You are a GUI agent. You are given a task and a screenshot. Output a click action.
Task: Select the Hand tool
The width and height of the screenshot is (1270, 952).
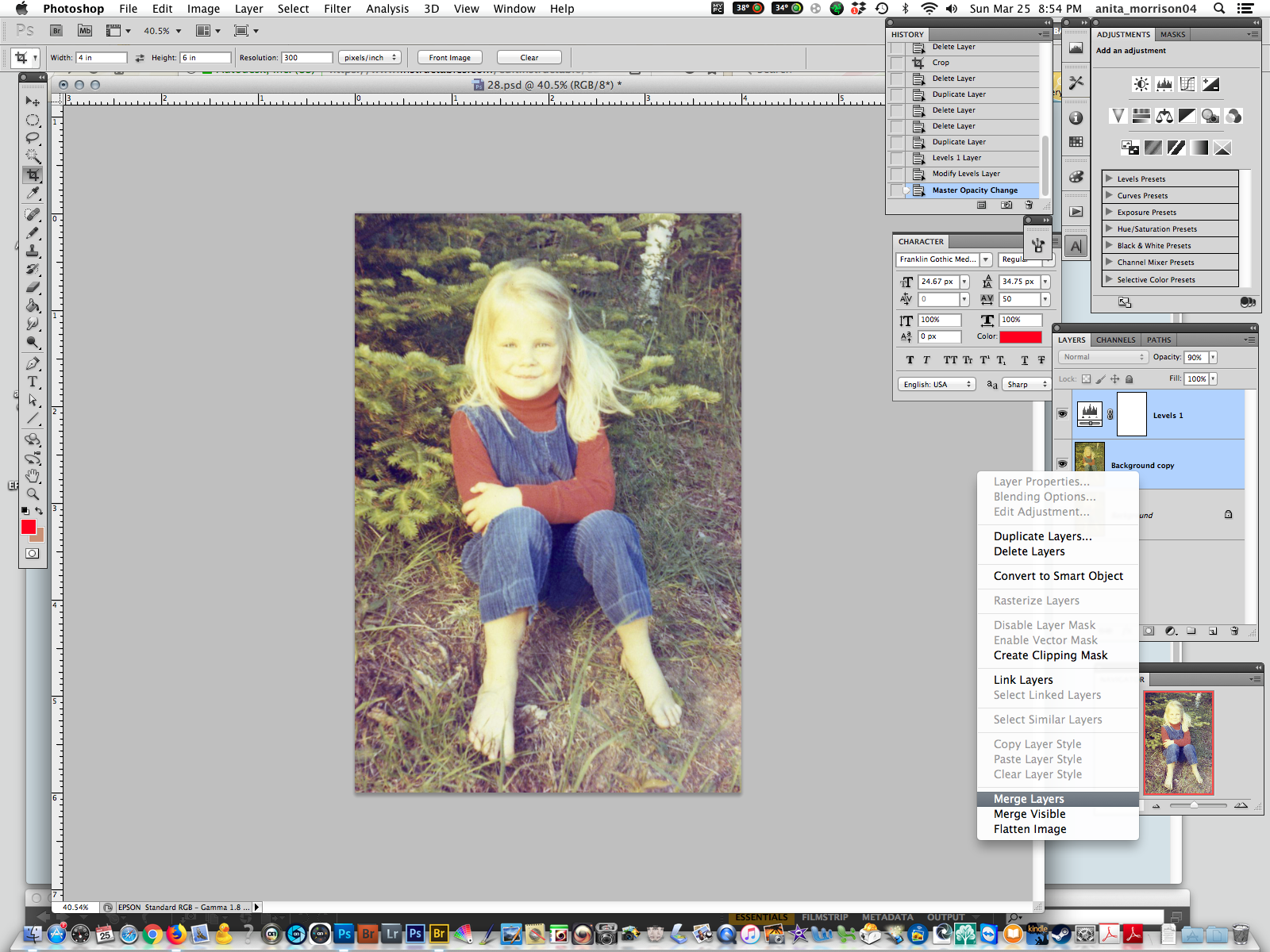[33, 476]
